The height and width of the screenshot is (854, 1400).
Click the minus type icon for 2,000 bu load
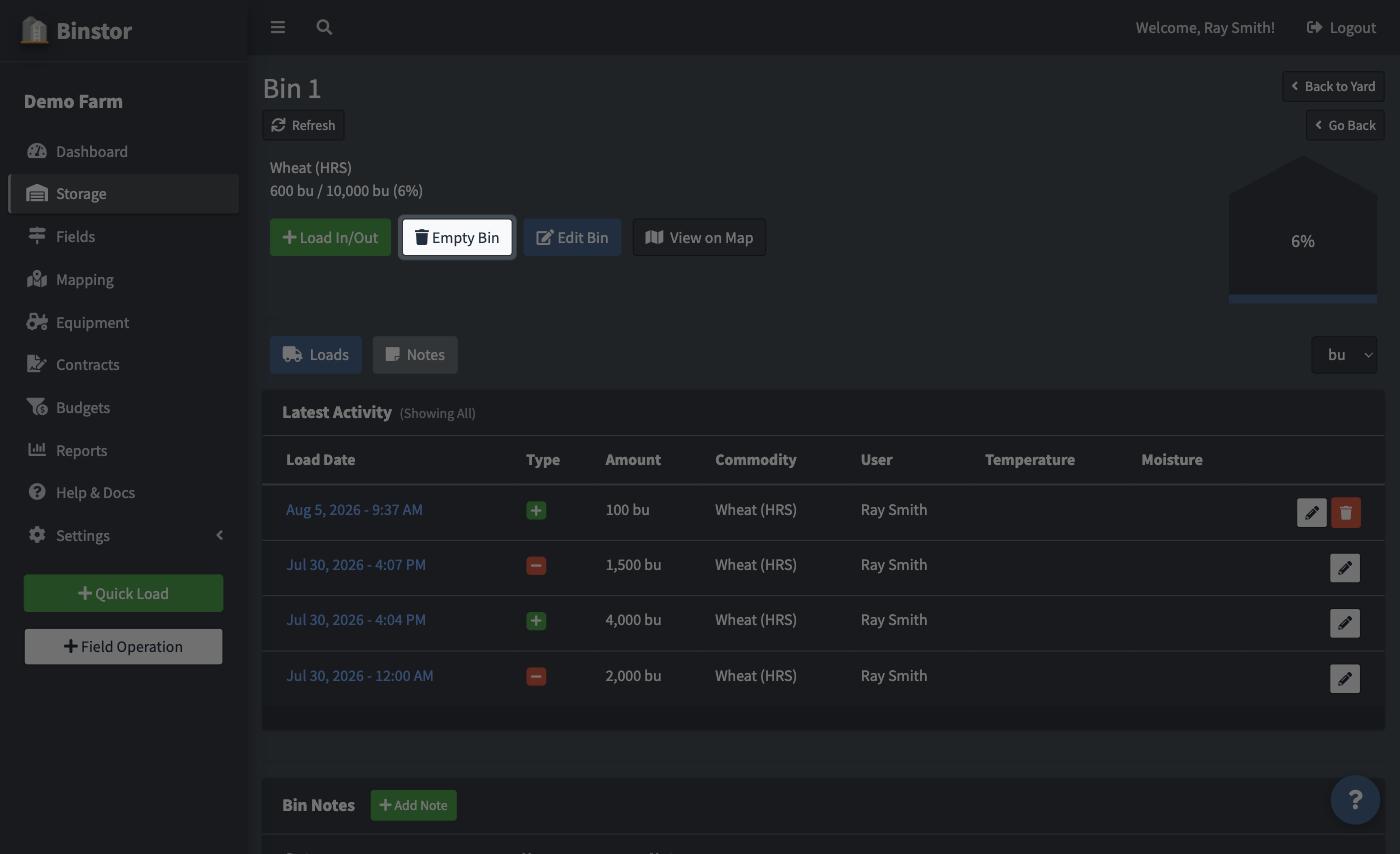click(536, 676)
